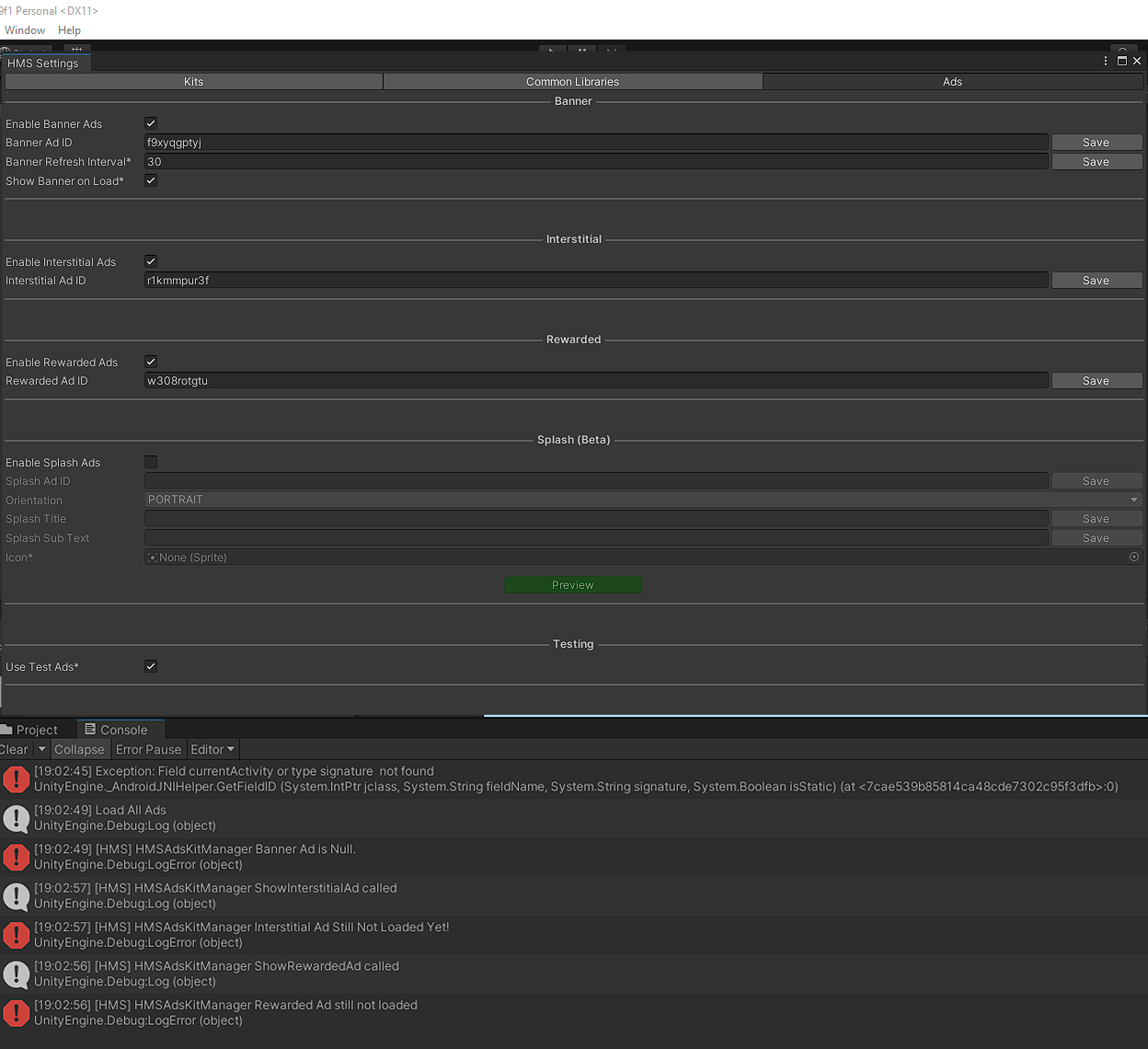Disable Use Test Ads
The height and width of the screenshot is (1049, 1148).
tap(150, 665)
